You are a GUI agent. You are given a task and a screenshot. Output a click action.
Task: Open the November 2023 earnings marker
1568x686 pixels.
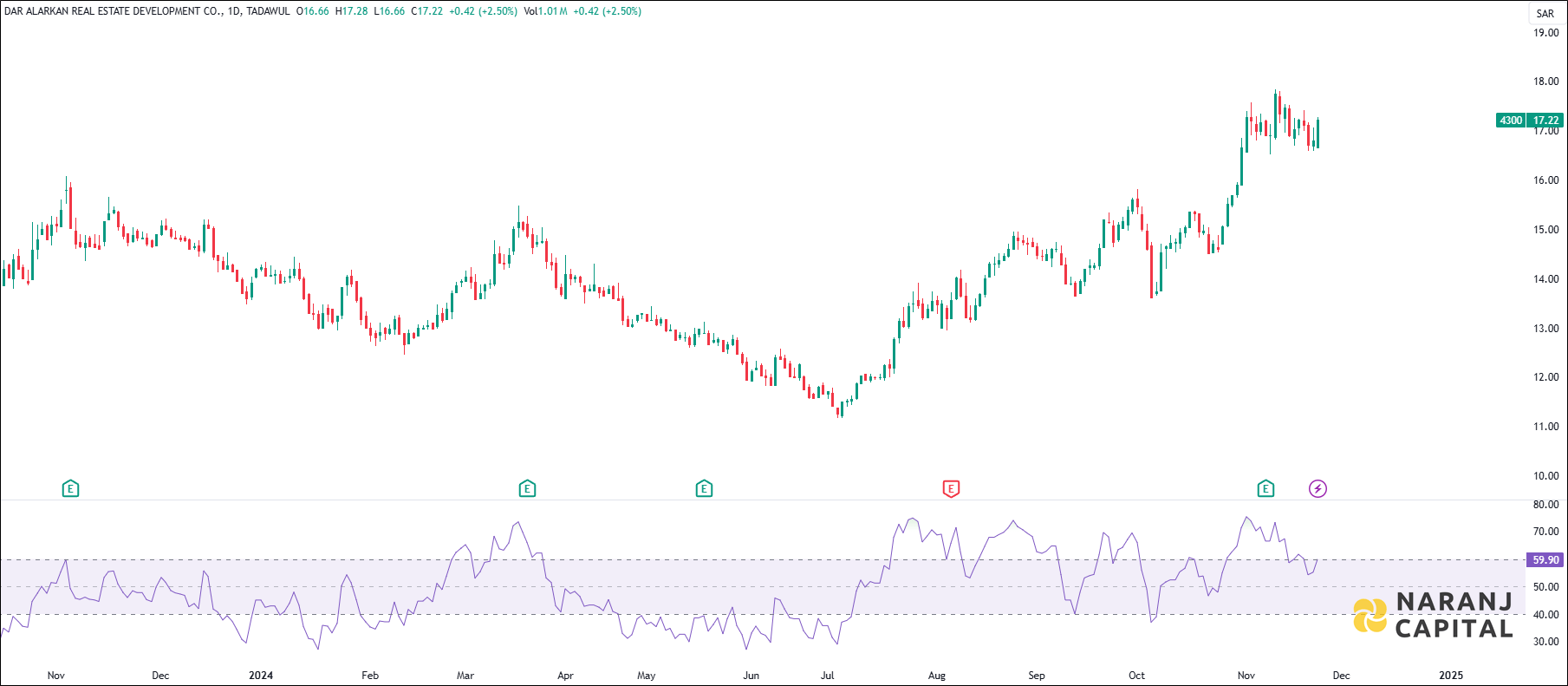[71, 489]
